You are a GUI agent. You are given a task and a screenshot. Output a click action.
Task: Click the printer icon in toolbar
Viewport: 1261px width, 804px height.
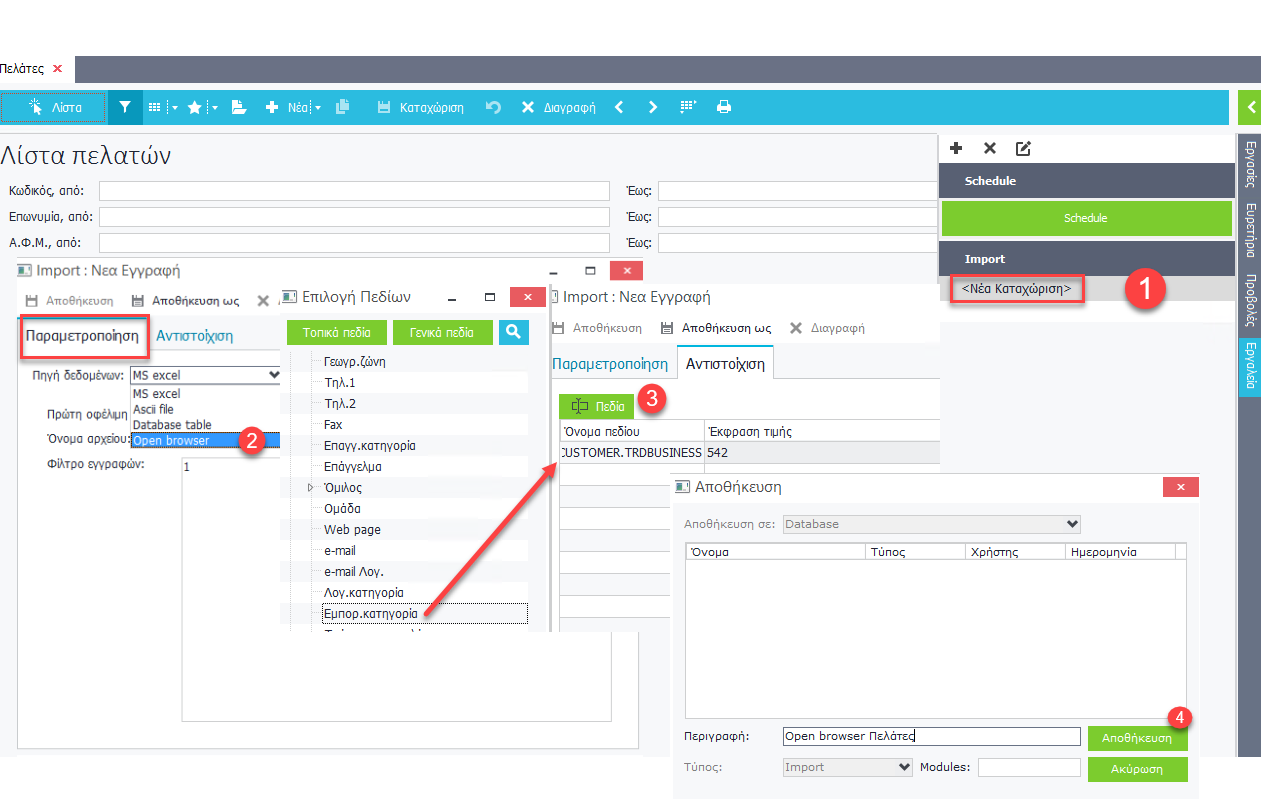[724, 107]
